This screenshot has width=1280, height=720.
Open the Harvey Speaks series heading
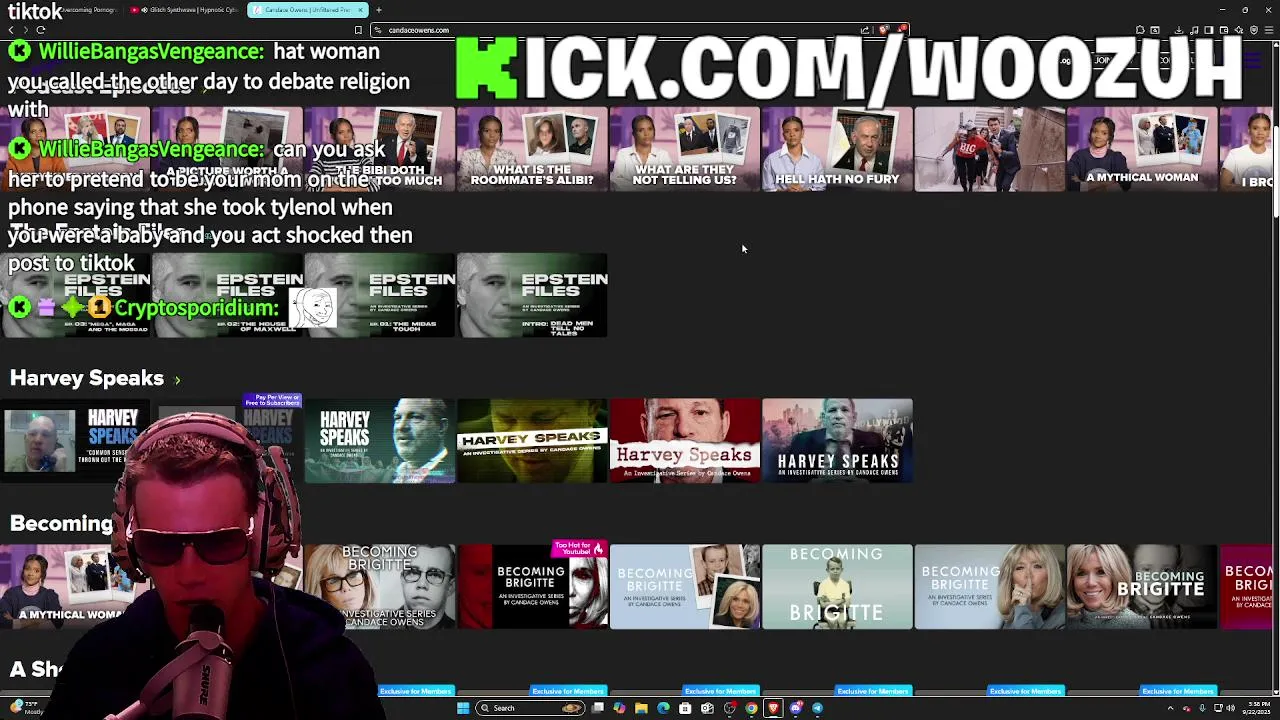(87, 378)
